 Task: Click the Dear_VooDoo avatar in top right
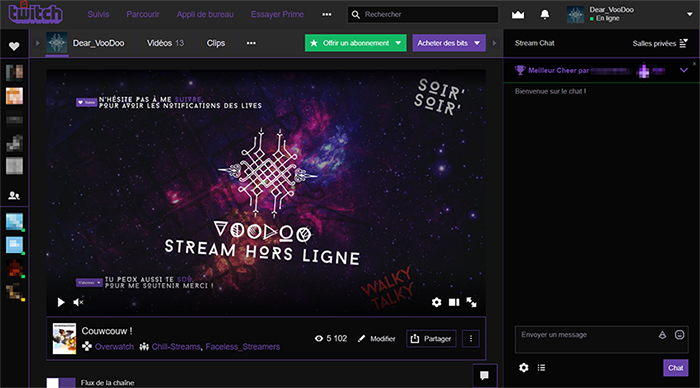(x=575, y=15)
